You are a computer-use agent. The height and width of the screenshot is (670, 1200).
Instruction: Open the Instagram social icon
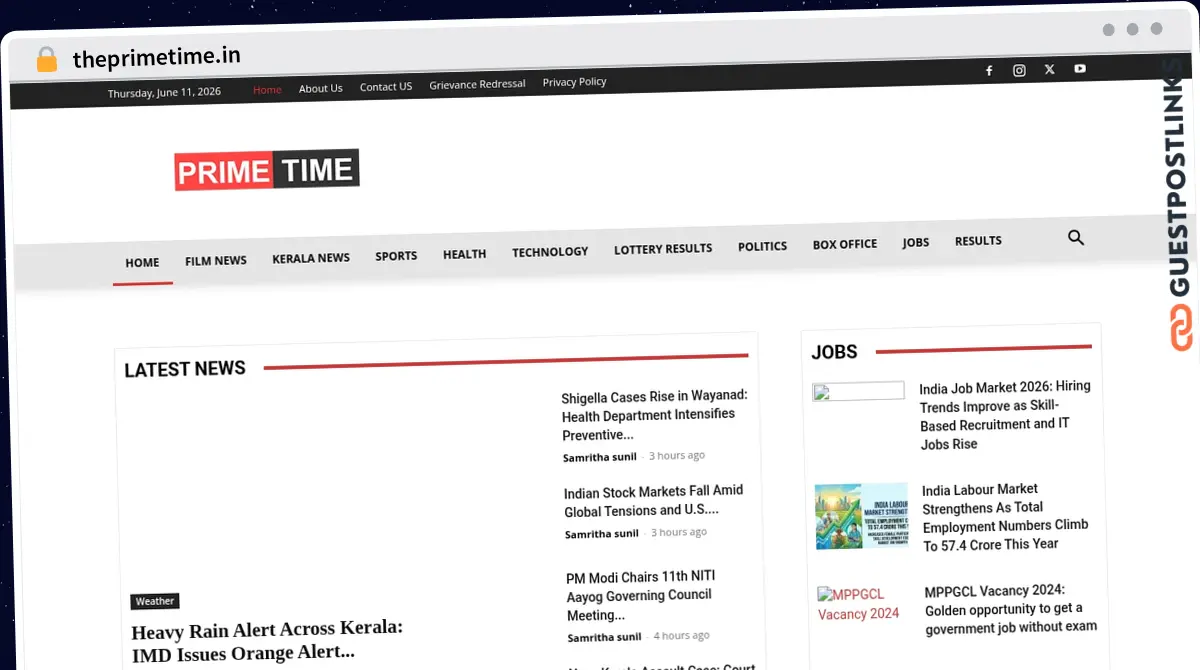coord(1019,70)
